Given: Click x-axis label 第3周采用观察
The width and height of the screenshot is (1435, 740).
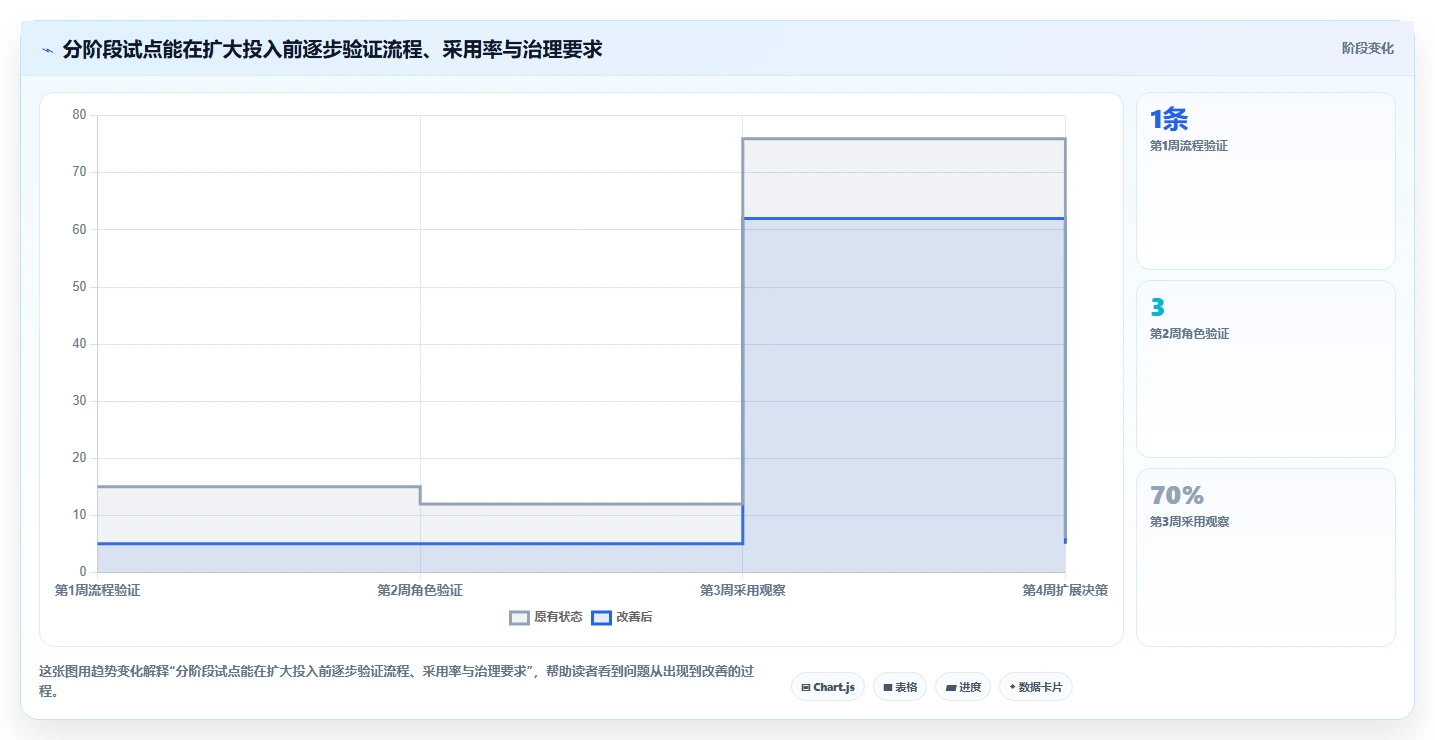Looking at the screenshot, I should (742, 590).
